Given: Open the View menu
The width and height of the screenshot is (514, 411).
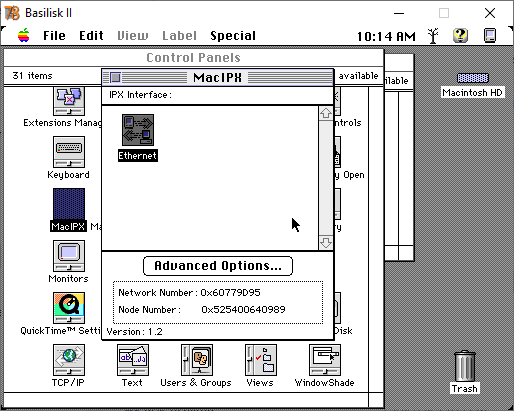Looking at the screenshot, I should tap(133, 36).
